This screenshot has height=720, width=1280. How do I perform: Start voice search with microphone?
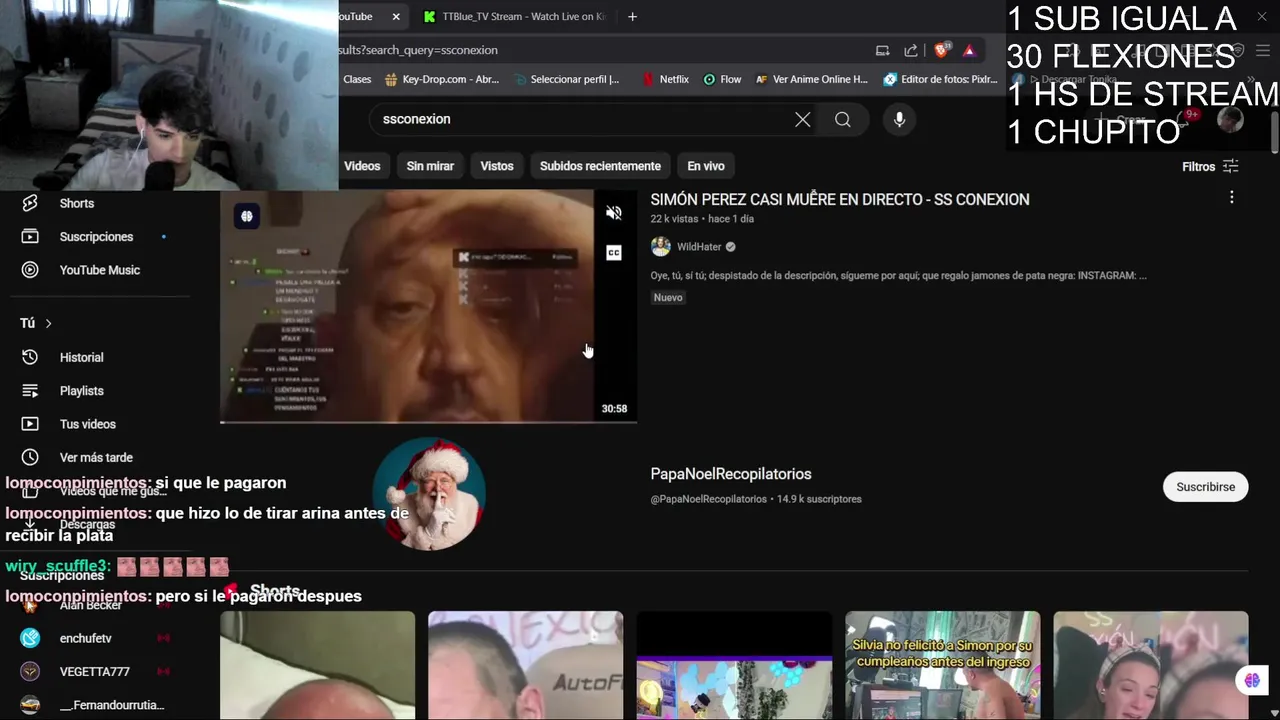pos(899,120)
